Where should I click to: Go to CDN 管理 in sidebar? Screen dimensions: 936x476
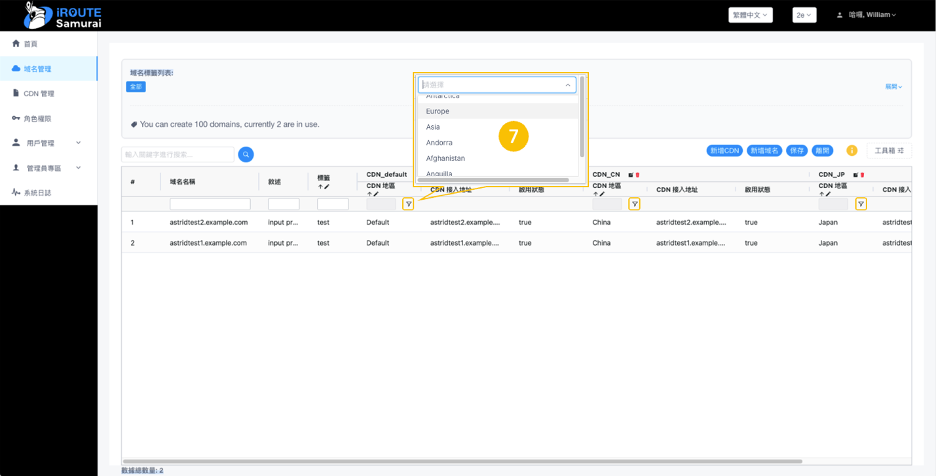coord(38,94)
